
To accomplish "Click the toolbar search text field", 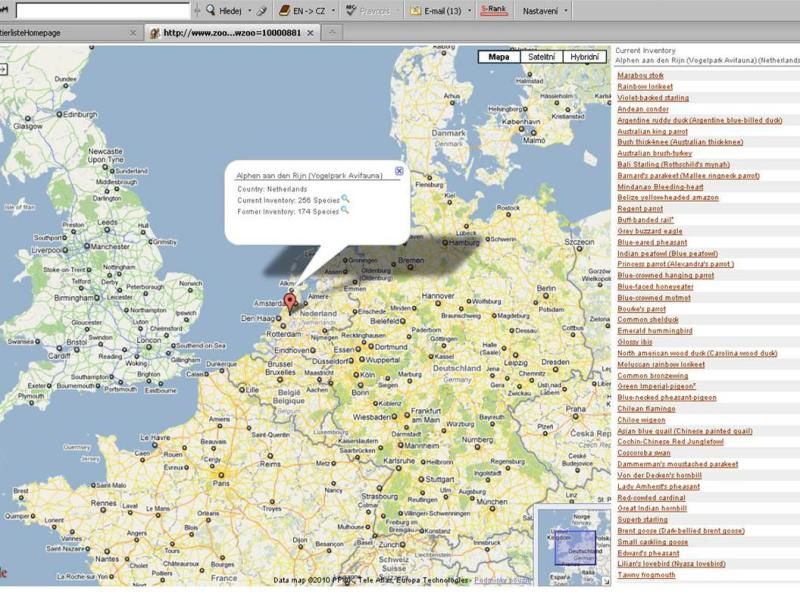I will [x=103, y=10].
